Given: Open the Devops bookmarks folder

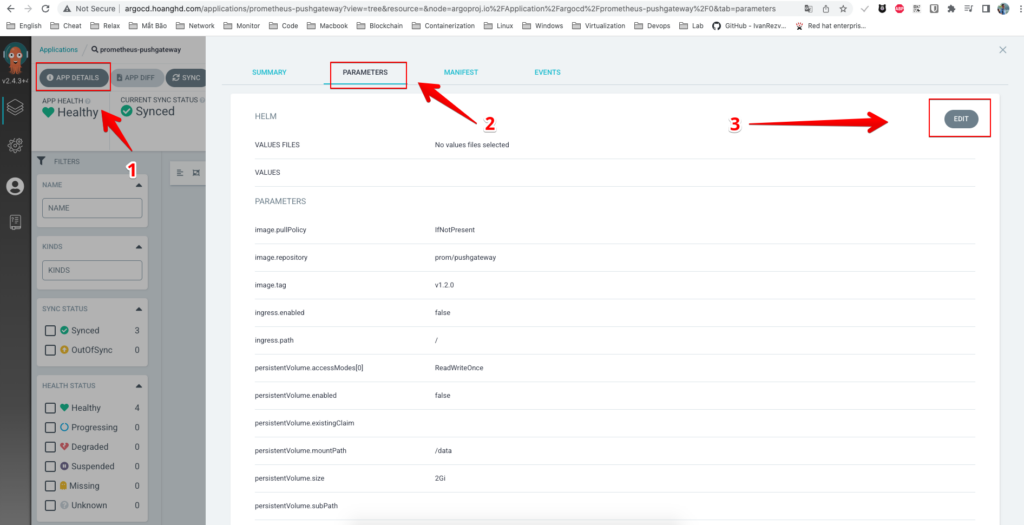Looking at the screenshot, I should [654, 26].
